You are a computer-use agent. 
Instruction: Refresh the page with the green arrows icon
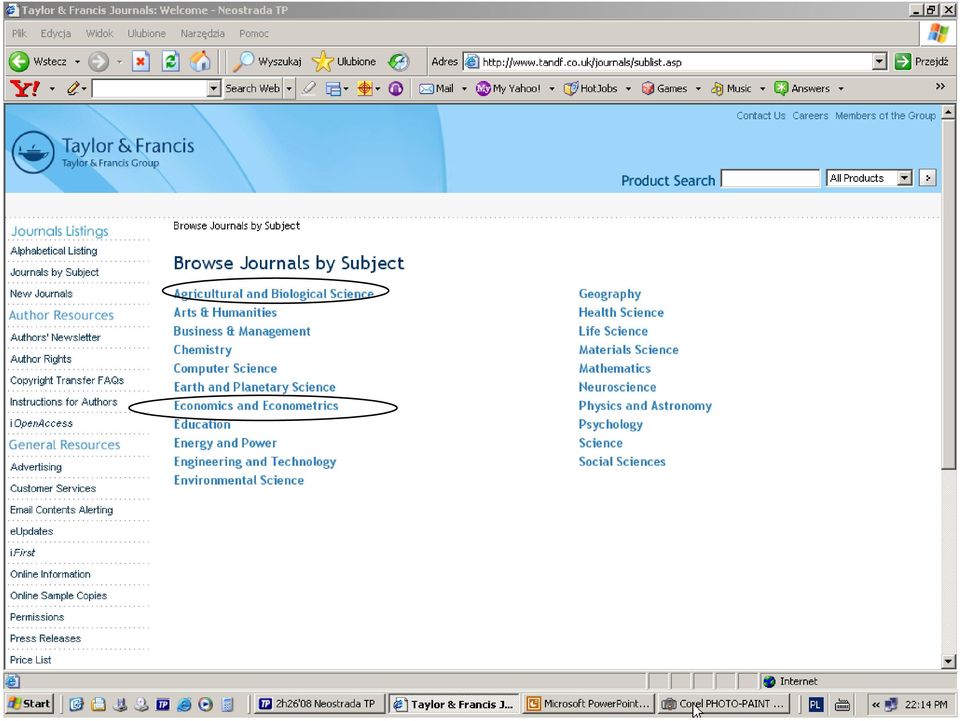170,61
